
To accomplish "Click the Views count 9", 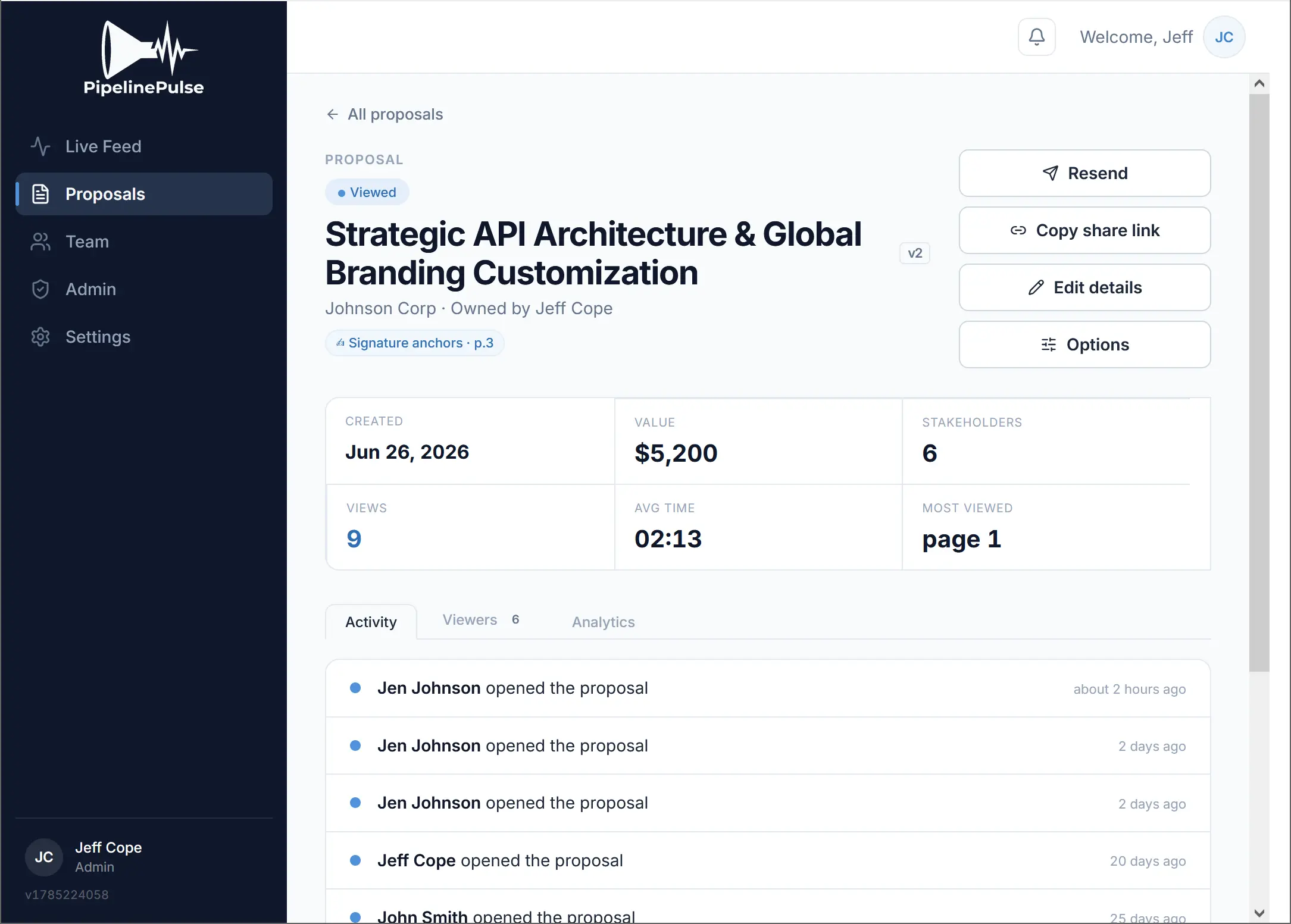I will 354,539.
